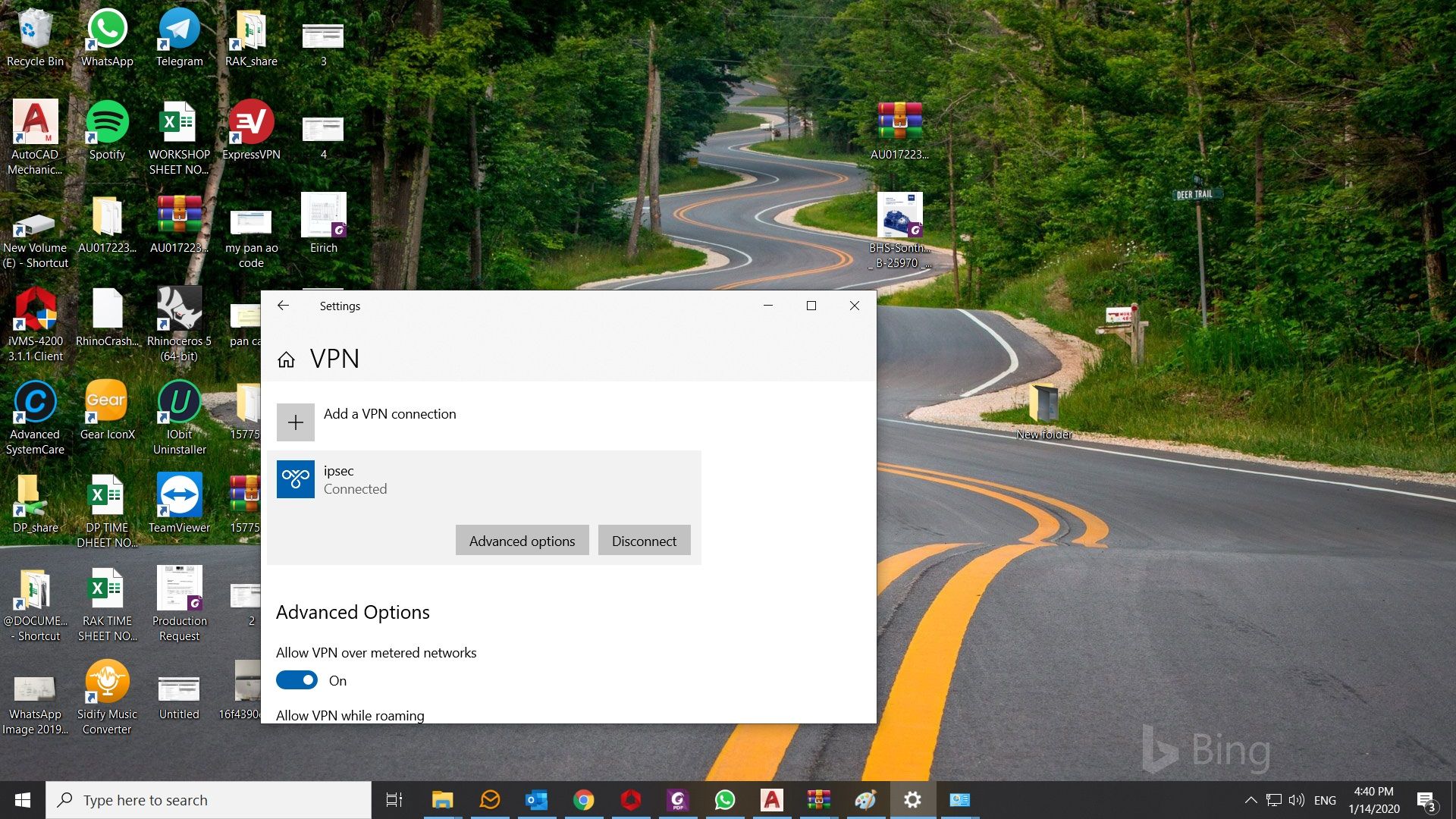
Task: Open the volume control in the tray
Action: (x=1297, y=800)
